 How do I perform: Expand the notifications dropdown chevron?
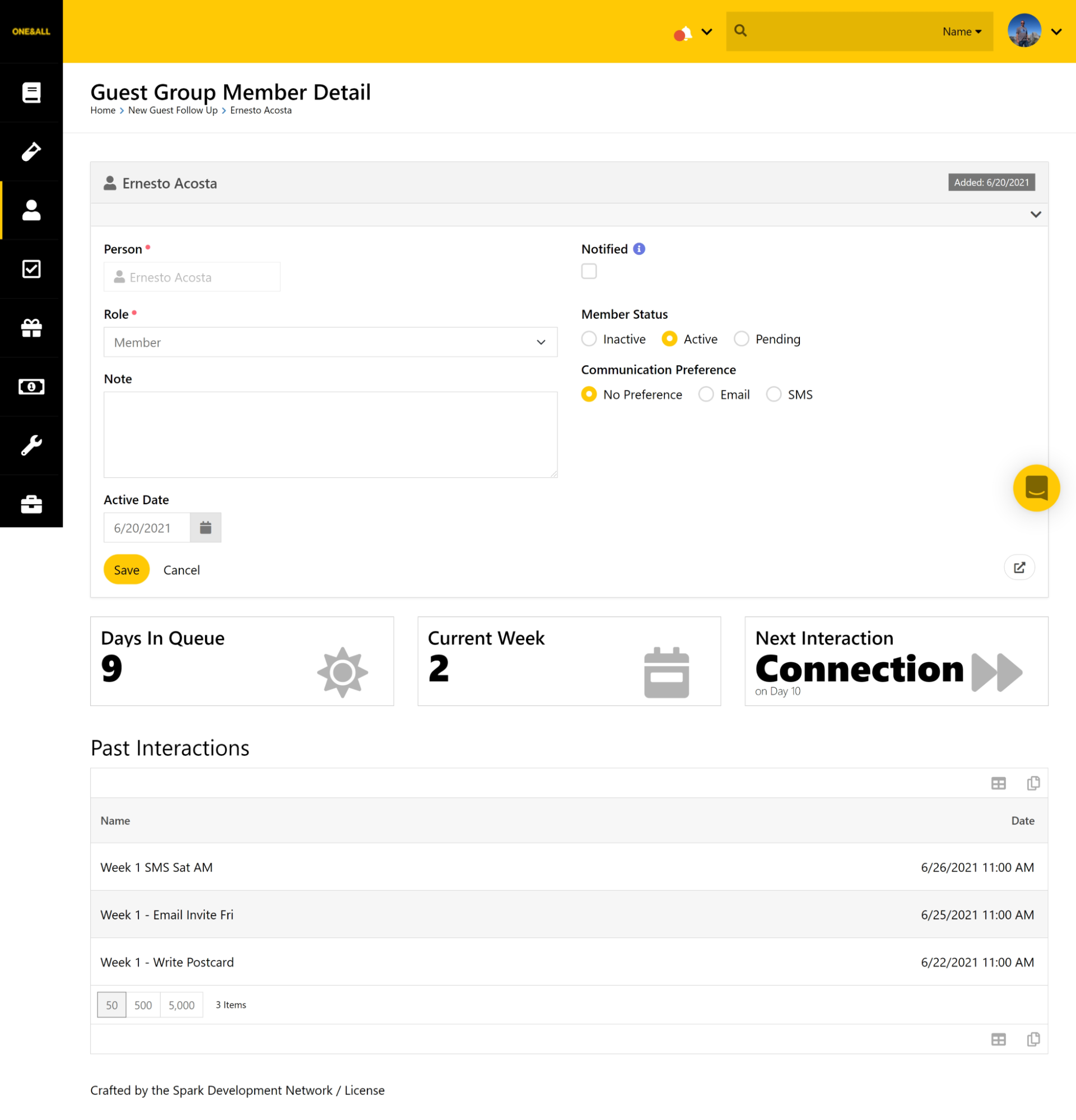707,32
